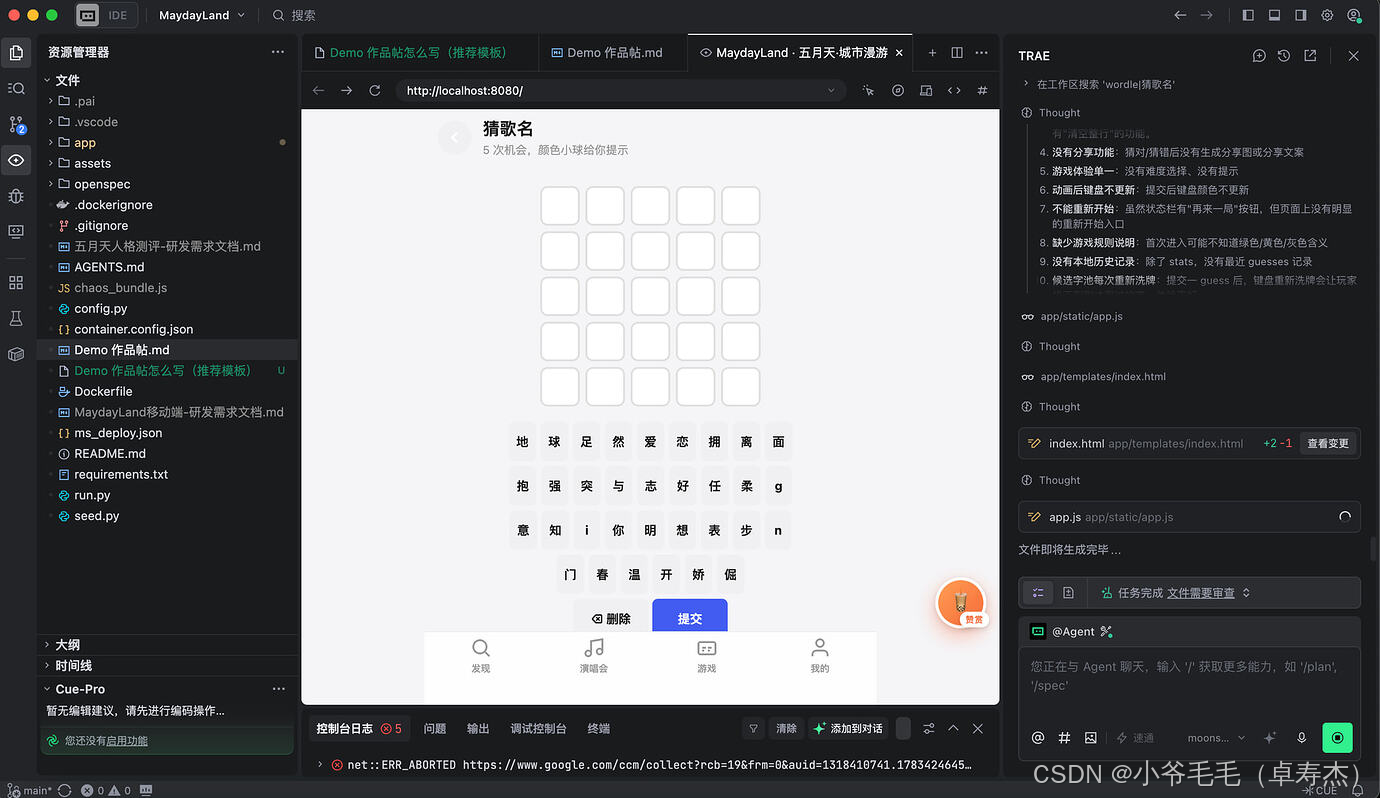The image size is (1380, 798).
Task: Expand the net::ERR_ABORTED console entry
Action: 320,765
